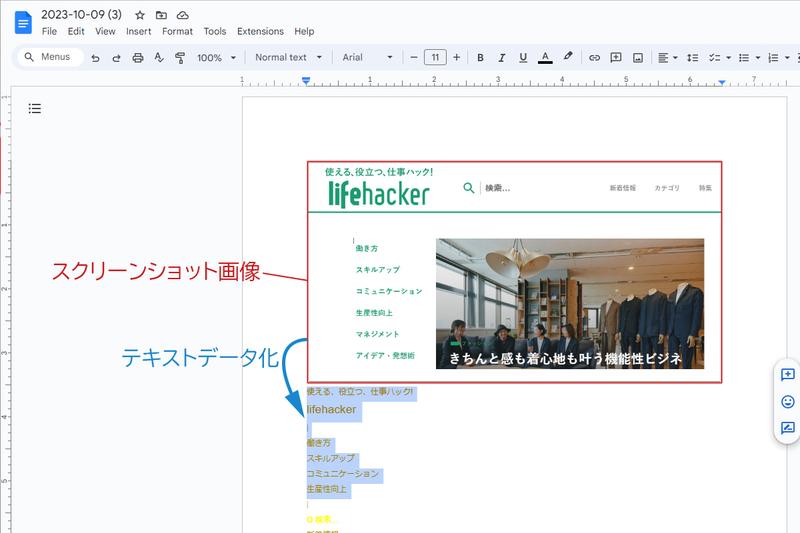
Task: Click the Menus search button
Action: point(47,57)
